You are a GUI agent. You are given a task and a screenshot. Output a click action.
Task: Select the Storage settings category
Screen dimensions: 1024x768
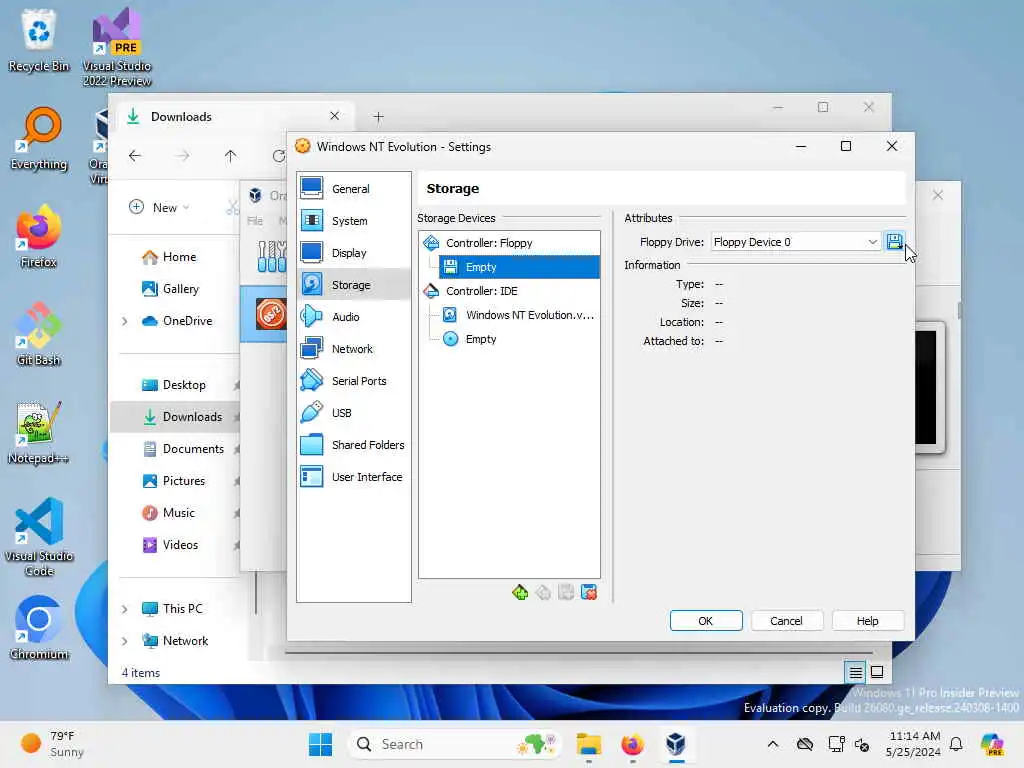(x=353, y=285)
